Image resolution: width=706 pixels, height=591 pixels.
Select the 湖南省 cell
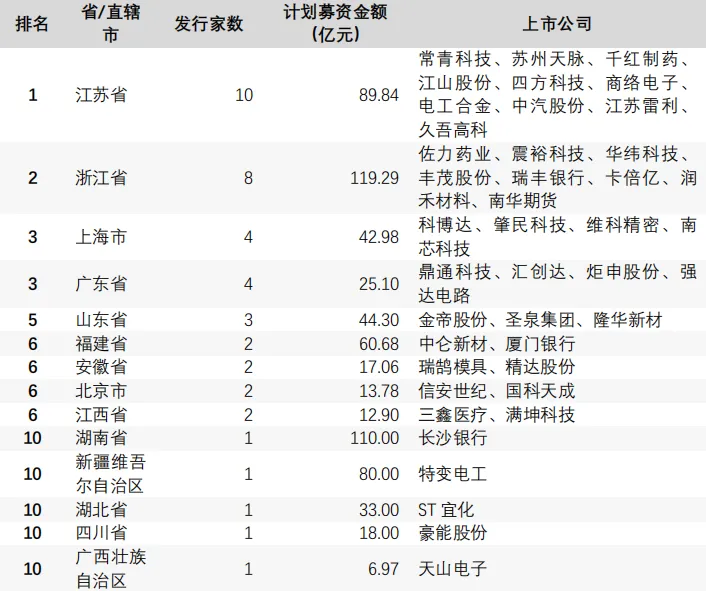point(101,438)
